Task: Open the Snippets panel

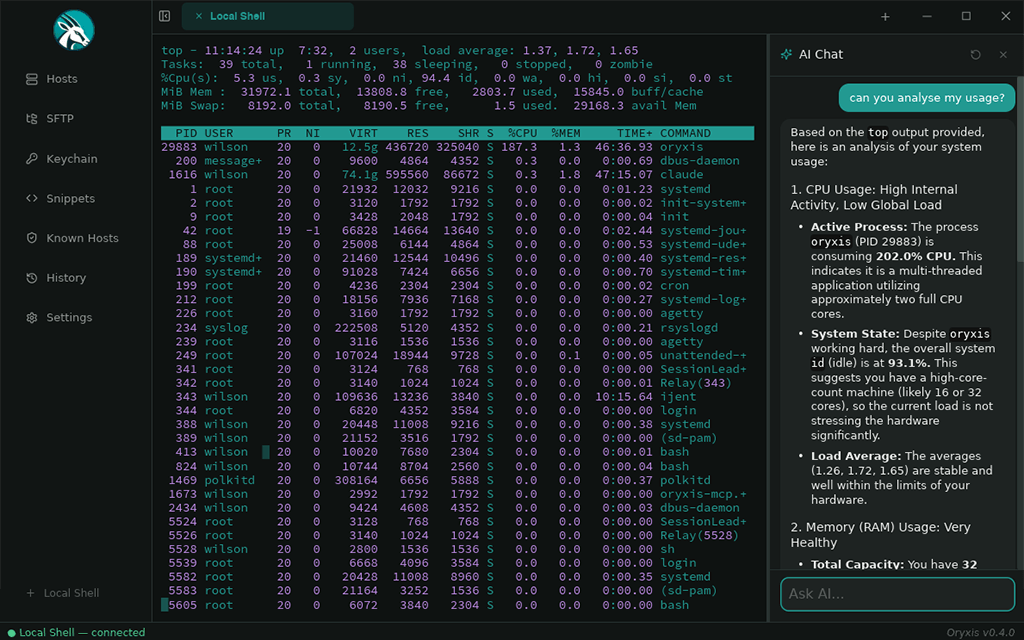Action: coord(63,198)
